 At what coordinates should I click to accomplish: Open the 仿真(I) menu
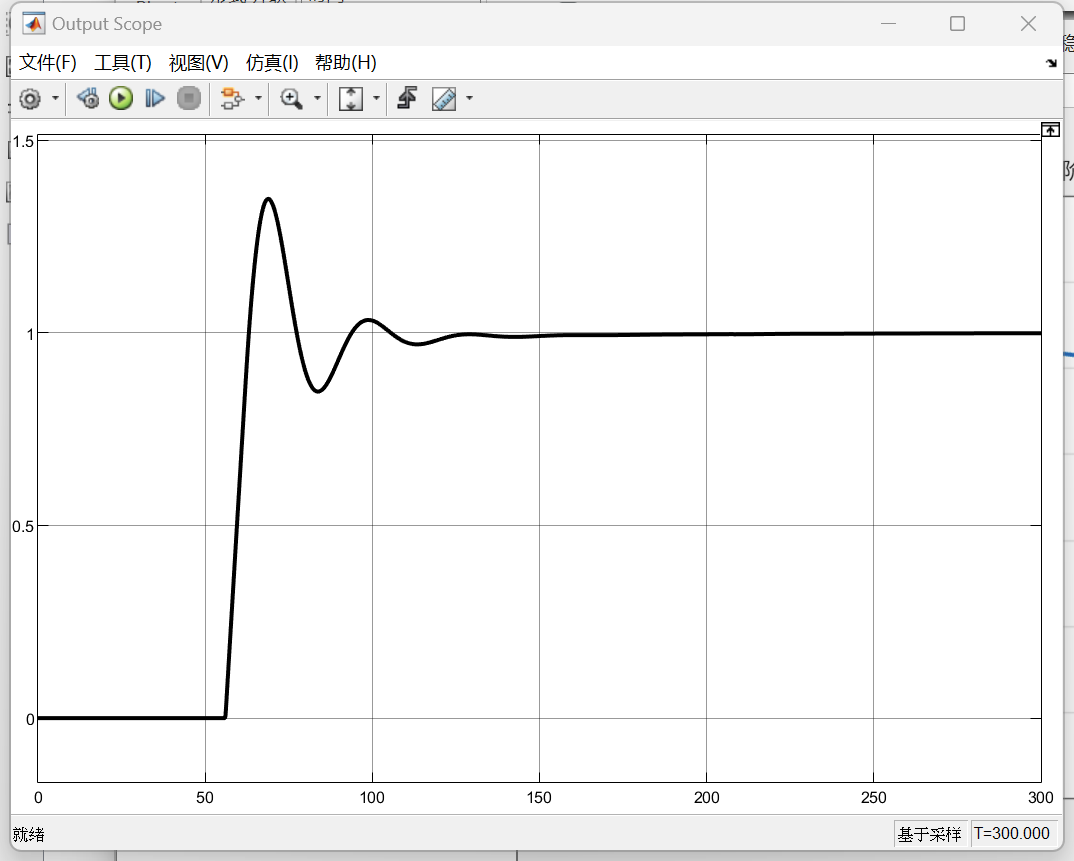point(272,63)
